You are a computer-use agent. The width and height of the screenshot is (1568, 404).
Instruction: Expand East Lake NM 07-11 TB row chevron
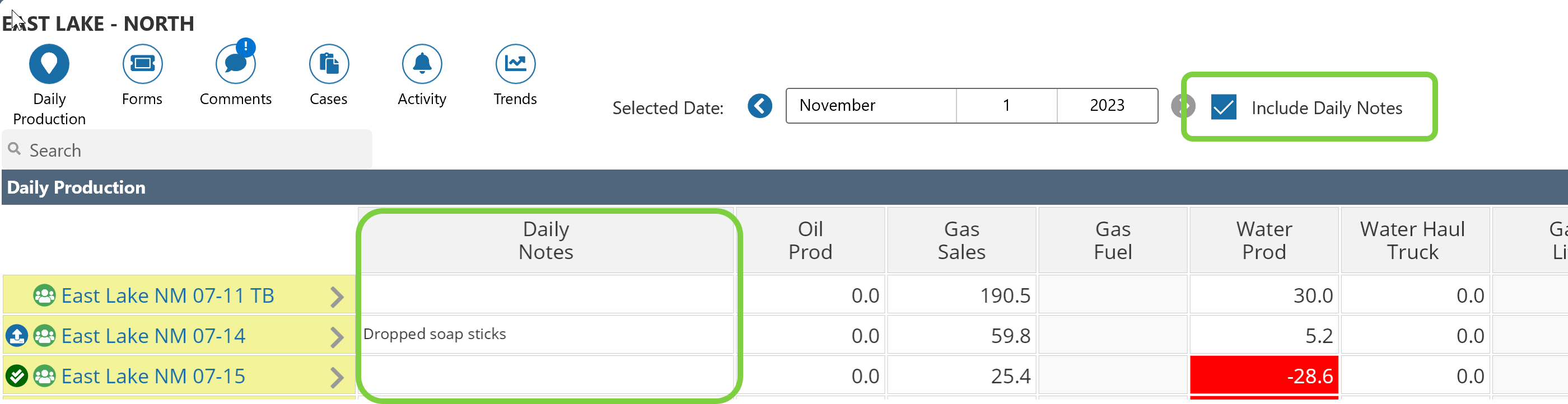coord(337,297)
